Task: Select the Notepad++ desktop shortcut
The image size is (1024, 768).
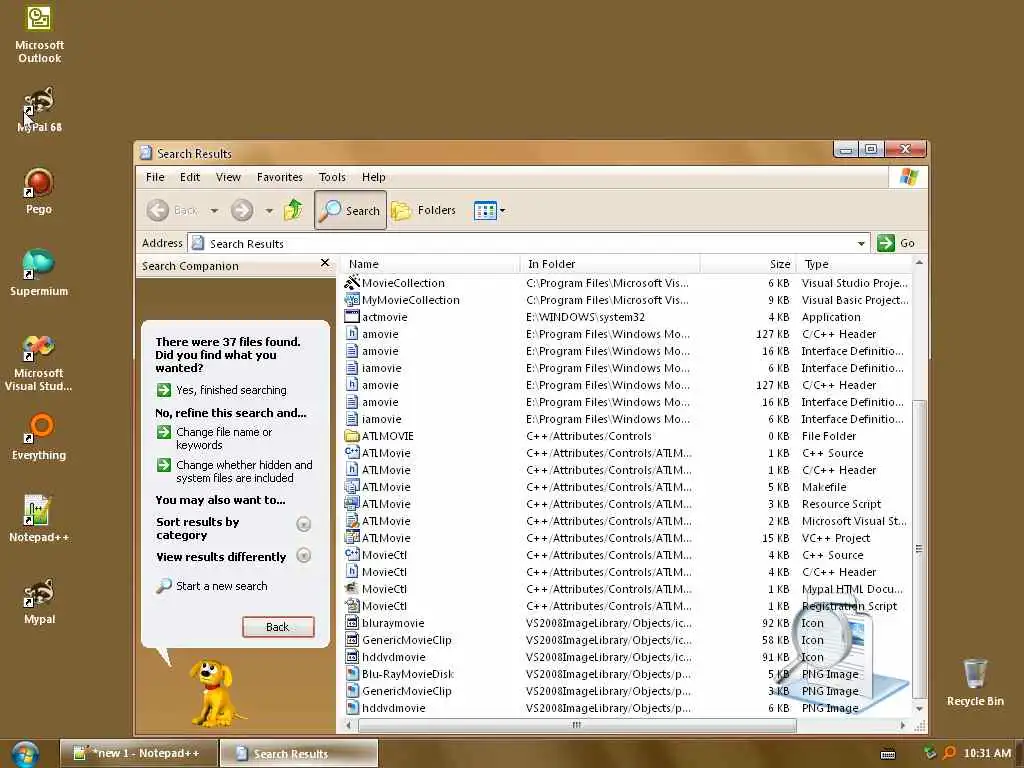Action: (x=39, y=519)
